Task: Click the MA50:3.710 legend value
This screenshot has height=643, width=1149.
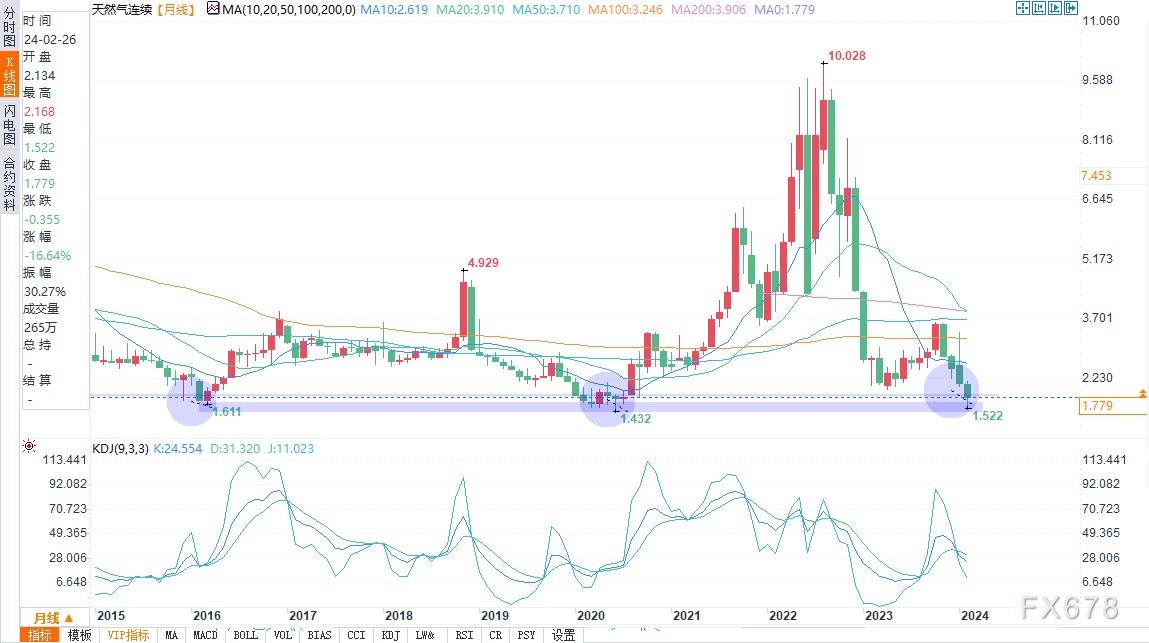Action: tap(546, 10)
